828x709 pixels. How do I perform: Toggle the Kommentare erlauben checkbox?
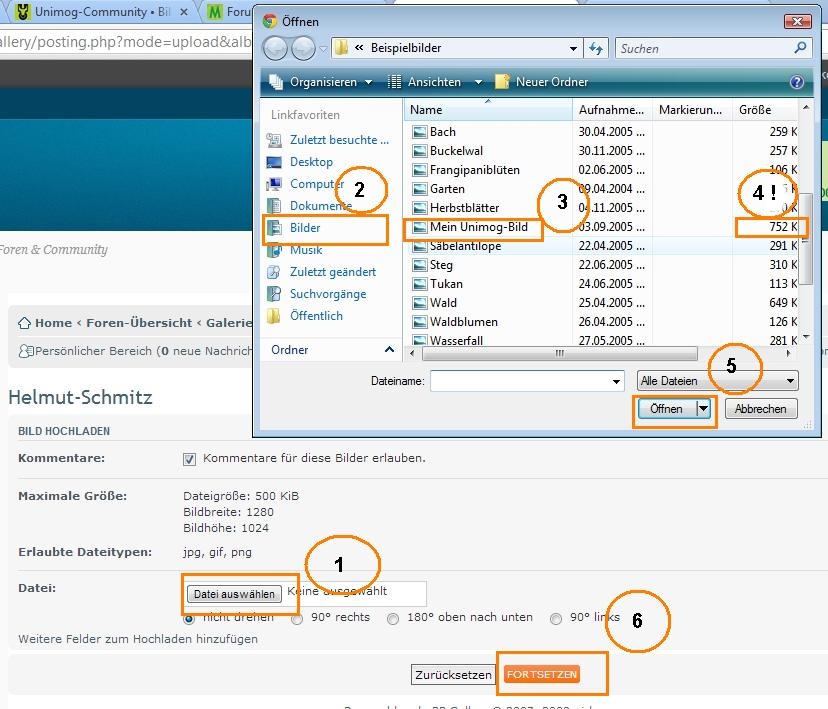pos(190,459)
